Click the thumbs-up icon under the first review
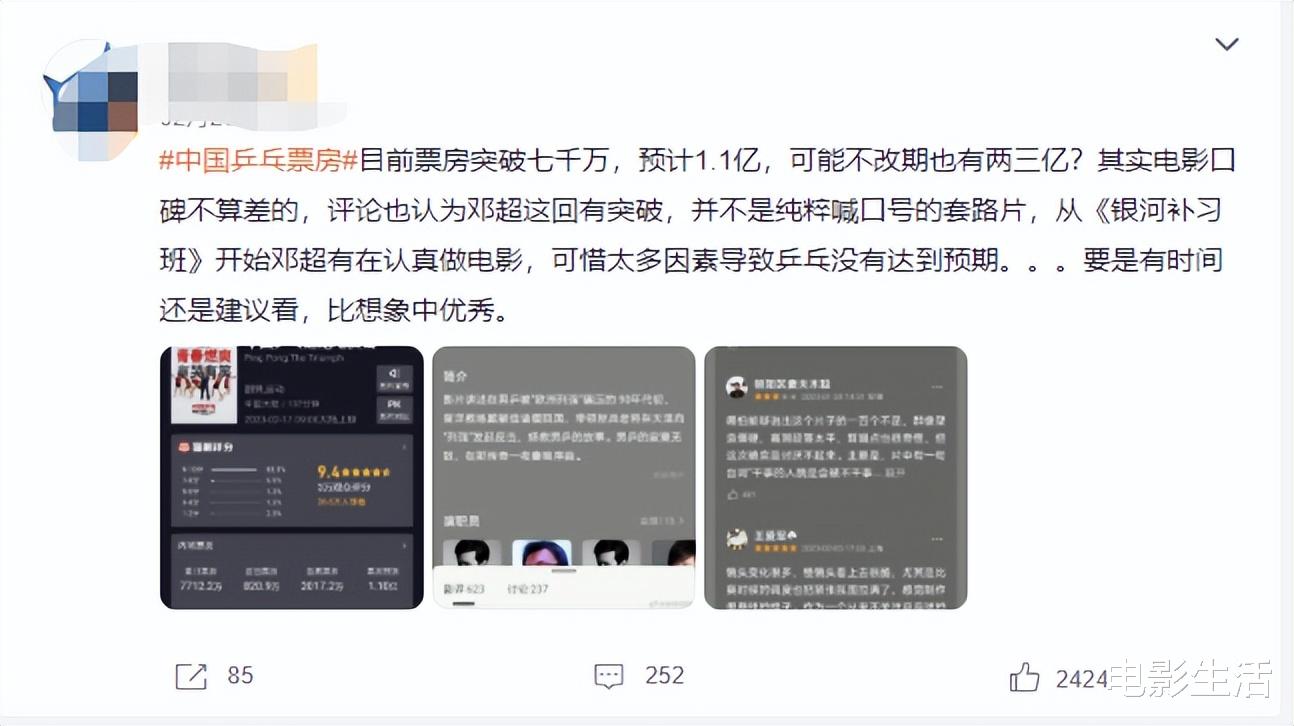1294x726 pixels. click(733, 494)
